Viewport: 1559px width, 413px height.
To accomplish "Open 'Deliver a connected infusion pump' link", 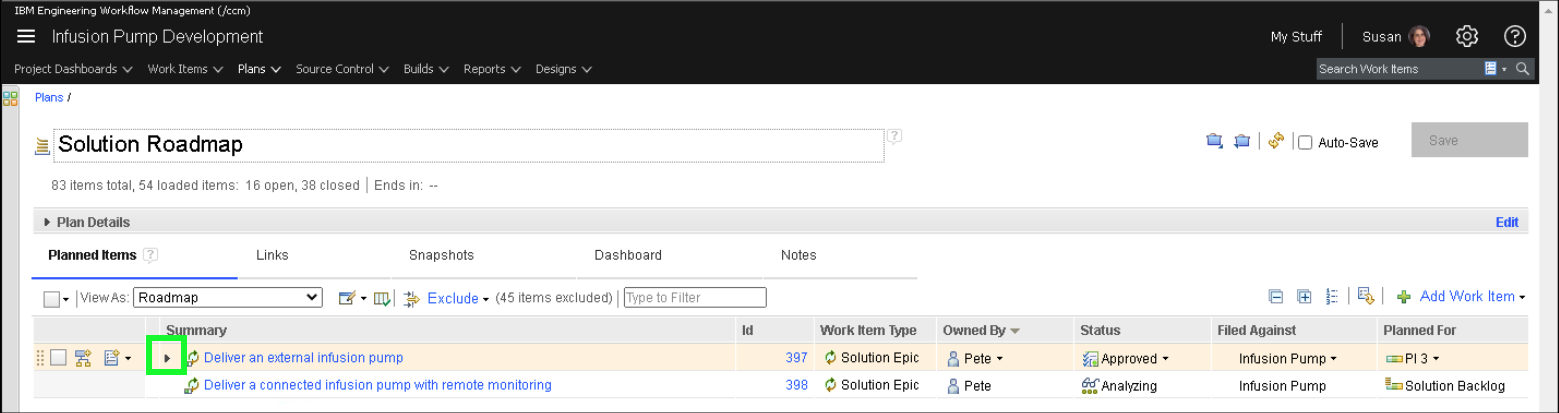I will (x=377, y=385).
